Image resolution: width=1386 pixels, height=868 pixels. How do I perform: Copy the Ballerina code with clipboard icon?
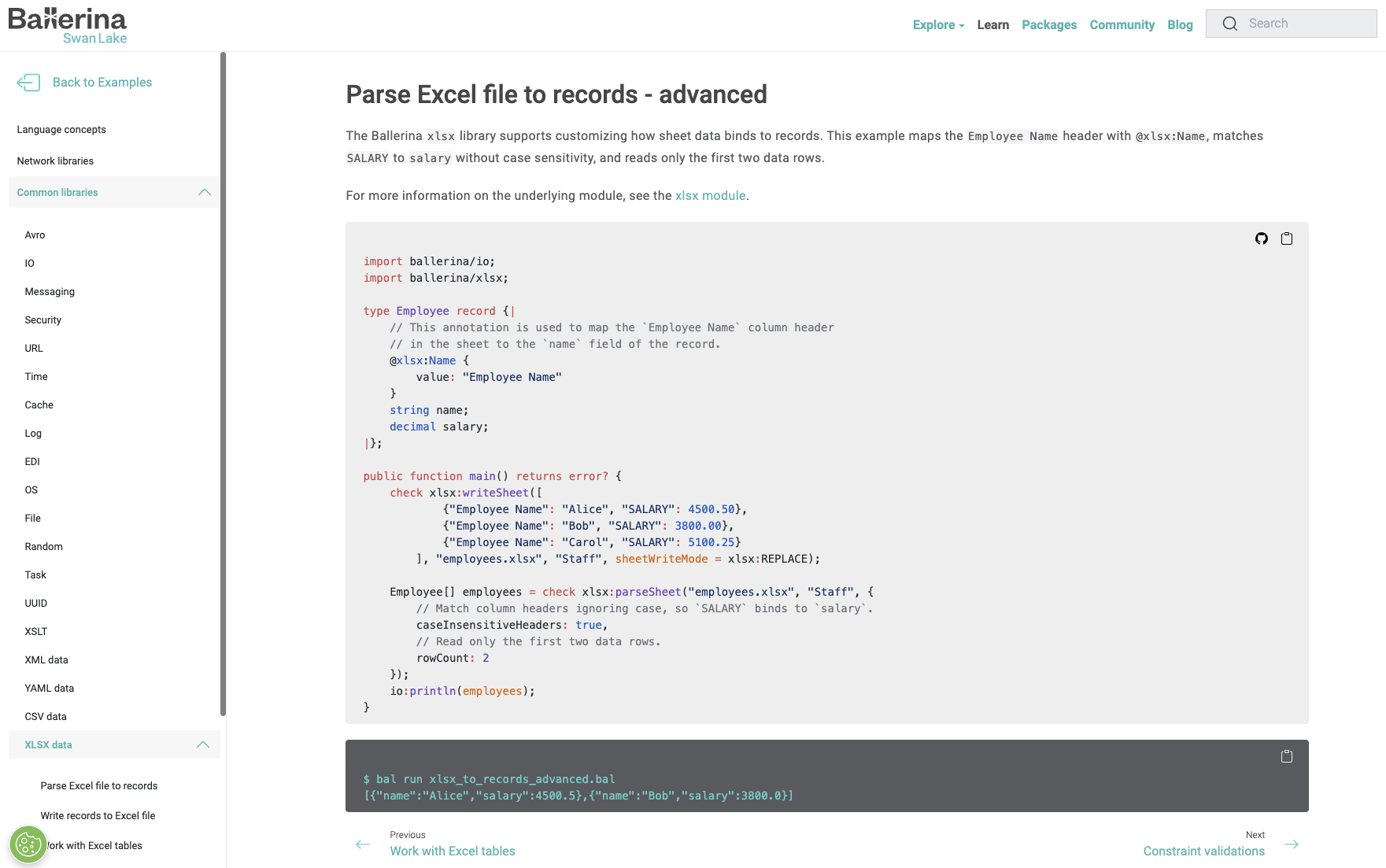click(x=1287, y=238)
